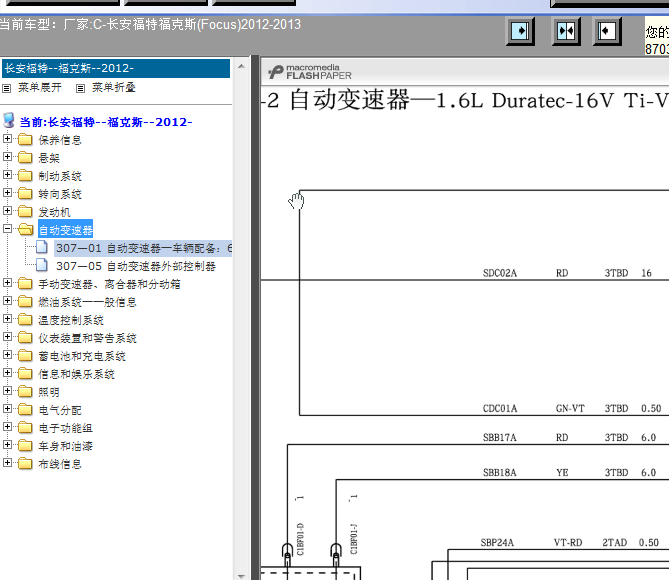Collapse the 自动变速器 folder

[x=7, y=228]
